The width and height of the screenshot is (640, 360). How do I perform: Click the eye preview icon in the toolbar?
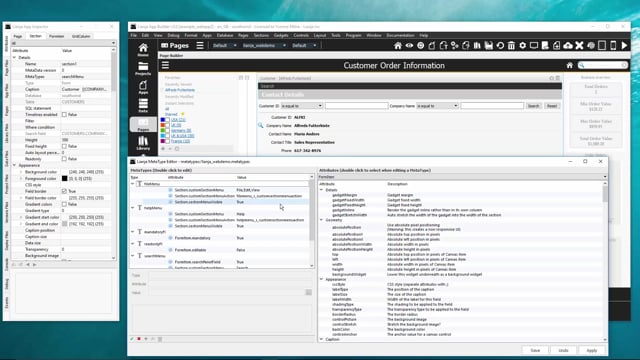(409, 45)
